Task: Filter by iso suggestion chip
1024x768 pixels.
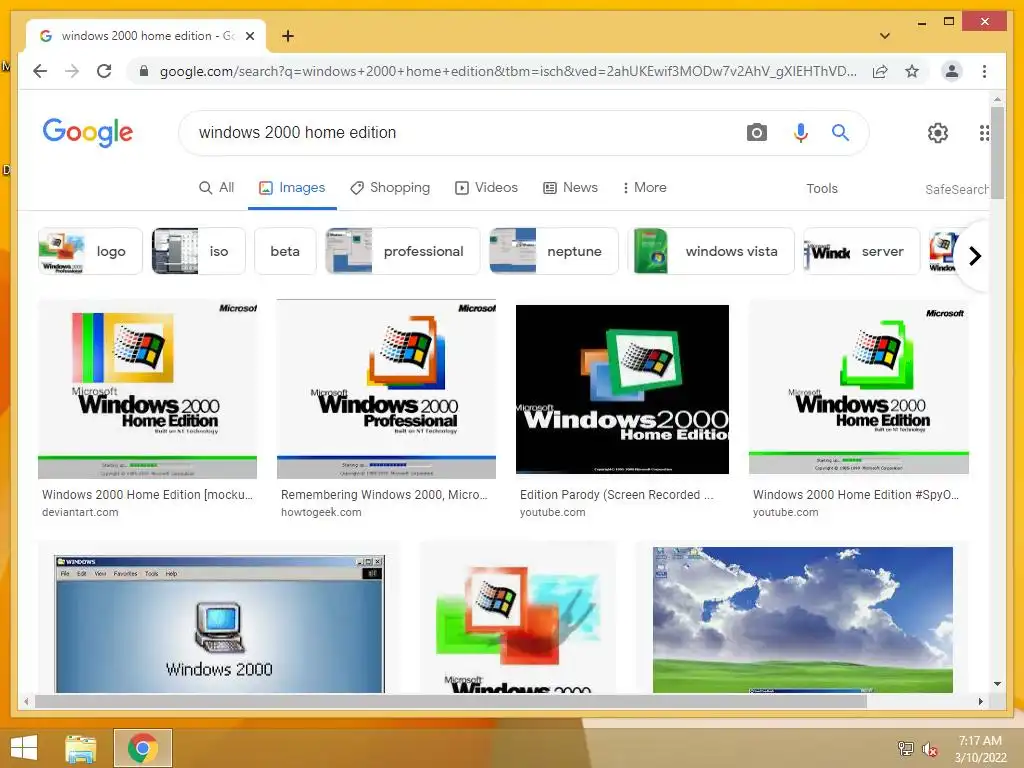Action: (199, 251)
